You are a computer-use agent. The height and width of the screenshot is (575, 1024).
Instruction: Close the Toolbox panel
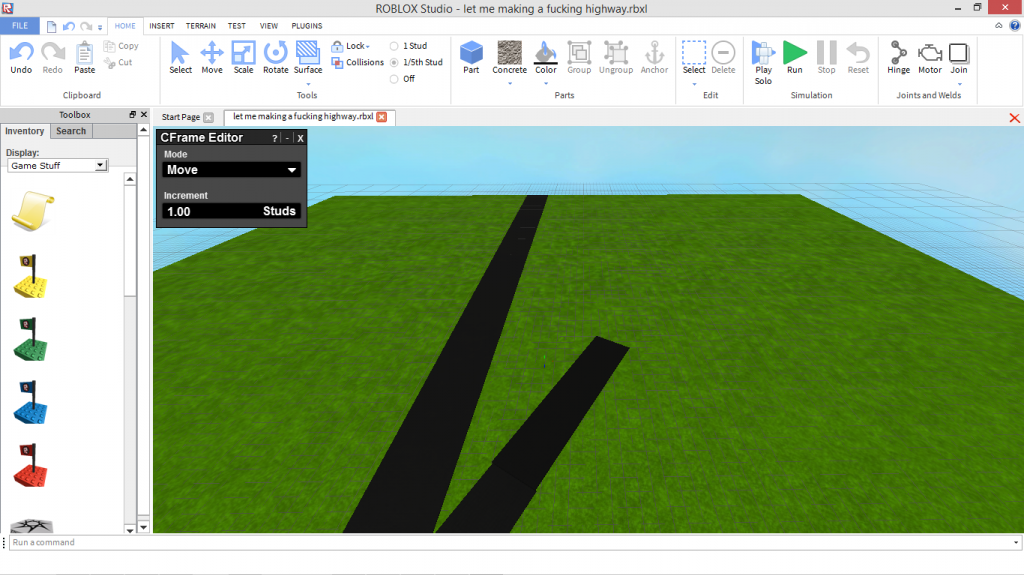tap(144, 114)
